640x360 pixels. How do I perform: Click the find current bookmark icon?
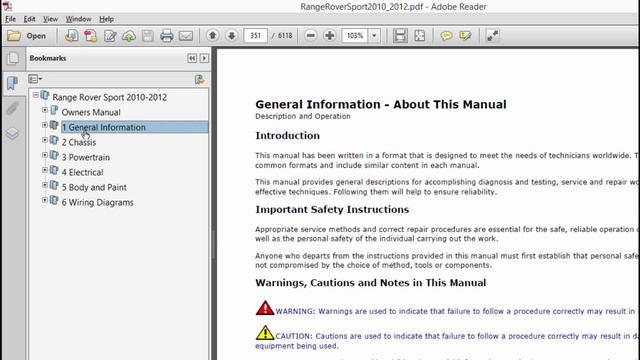click(200, 79)
